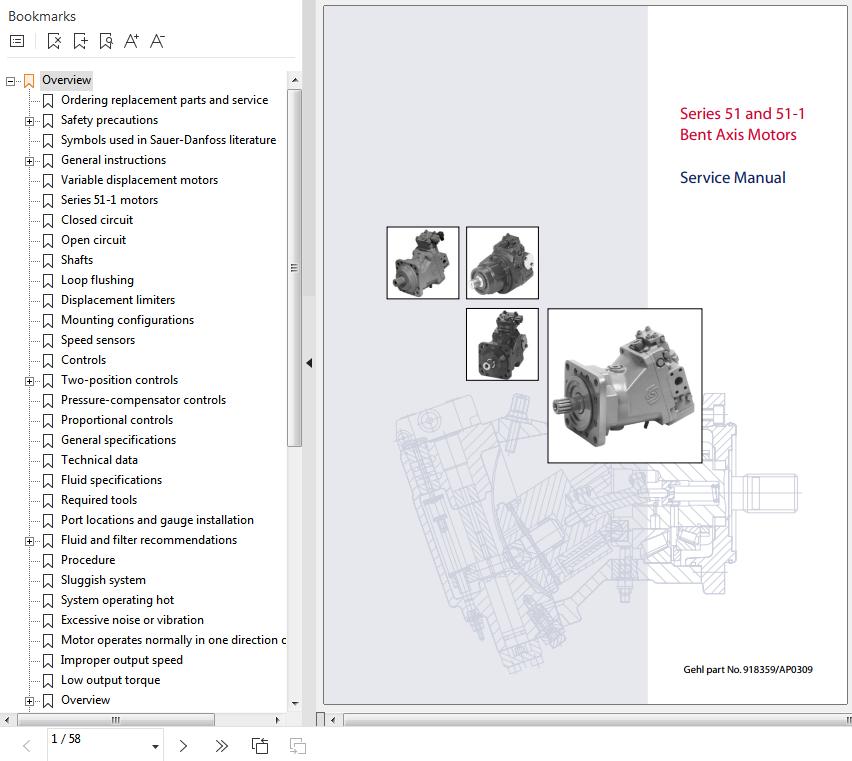Click the delete bookmark icon
The image size is (852, 761).
click(54, 41)
